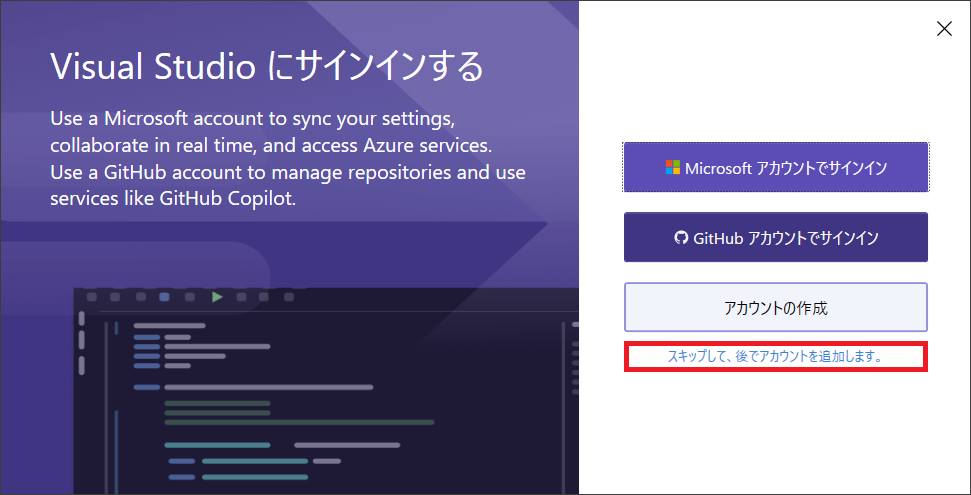
Task: Click the teal code line in the illustration
Action: pyautogui.click(x=217, y=445)
